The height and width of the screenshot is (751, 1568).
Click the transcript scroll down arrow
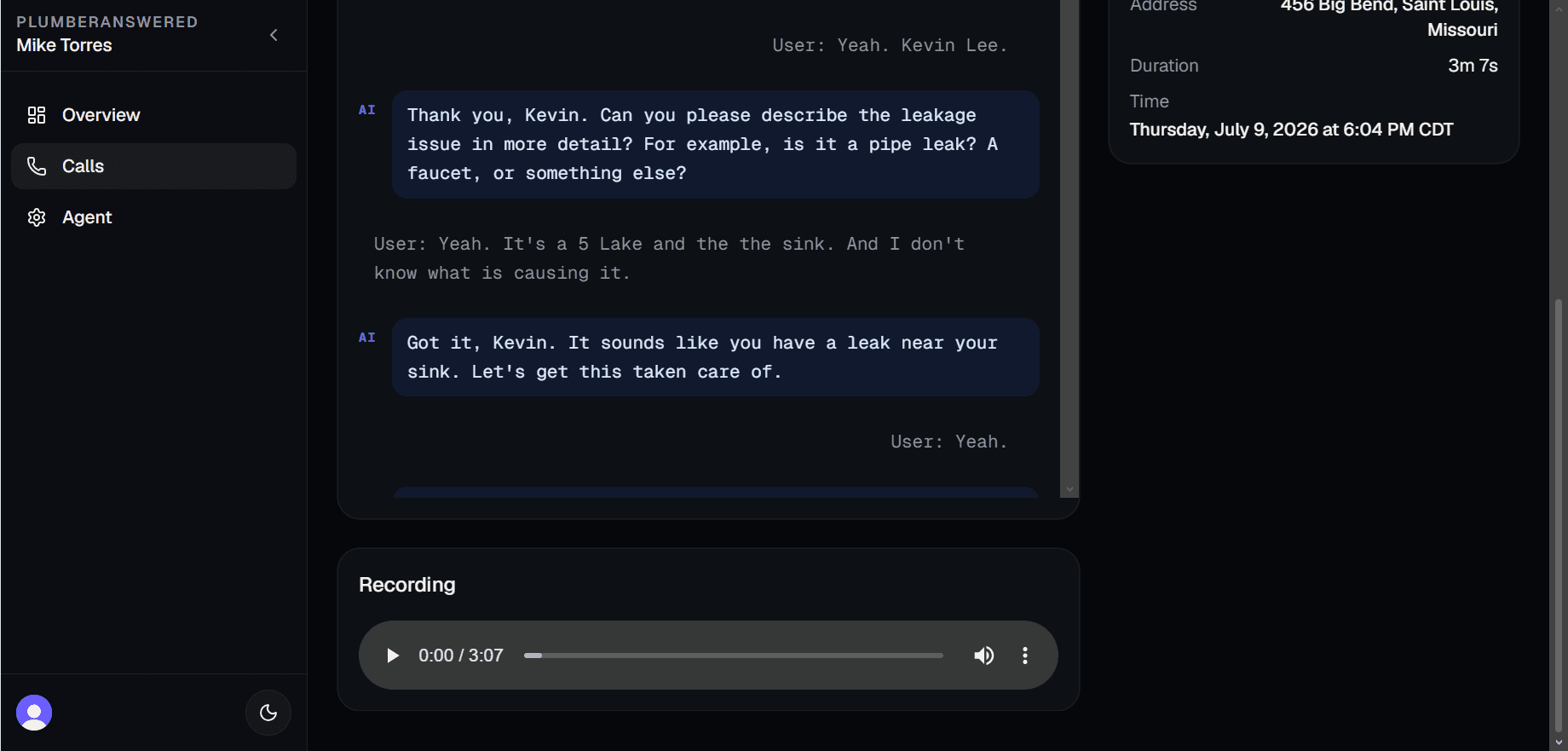[1069, 490]
